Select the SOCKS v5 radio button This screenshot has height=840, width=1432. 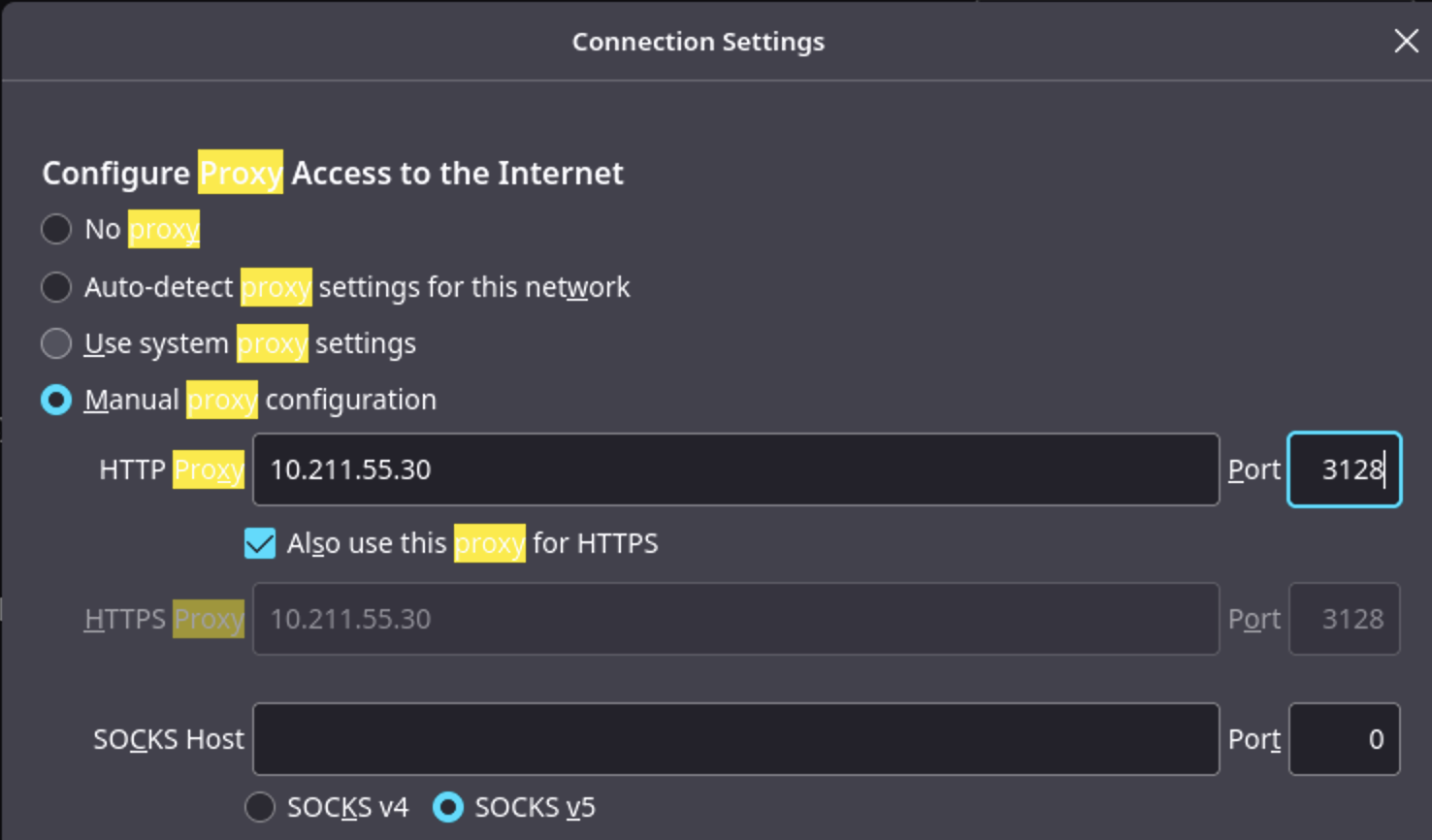pos(448,807)
